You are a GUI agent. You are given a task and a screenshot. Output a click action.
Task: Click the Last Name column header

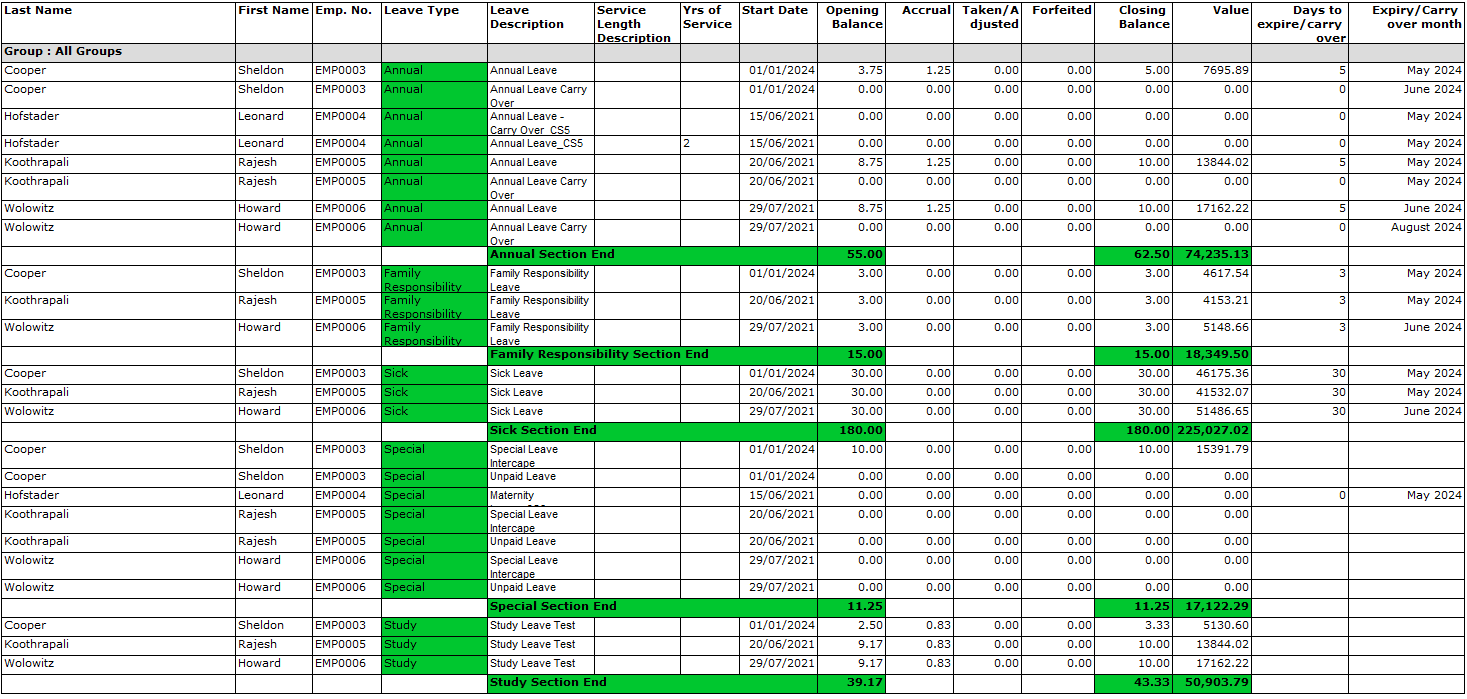coord(38,11)
